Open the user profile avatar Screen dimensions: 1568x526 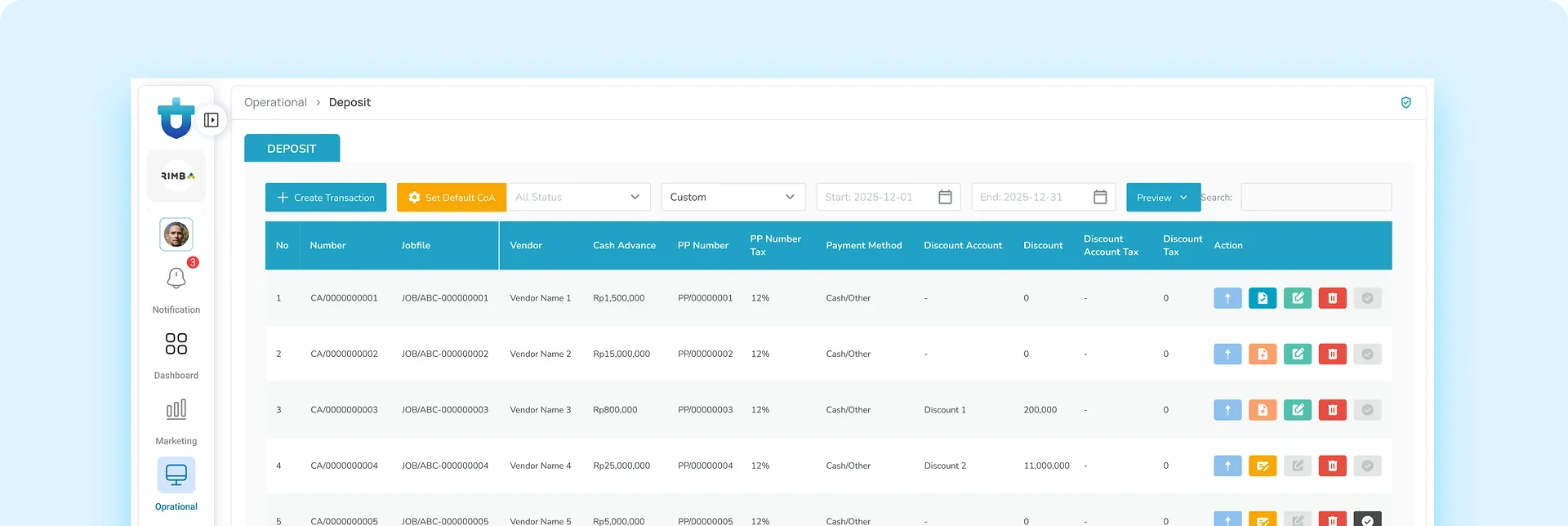click(176, 234)
